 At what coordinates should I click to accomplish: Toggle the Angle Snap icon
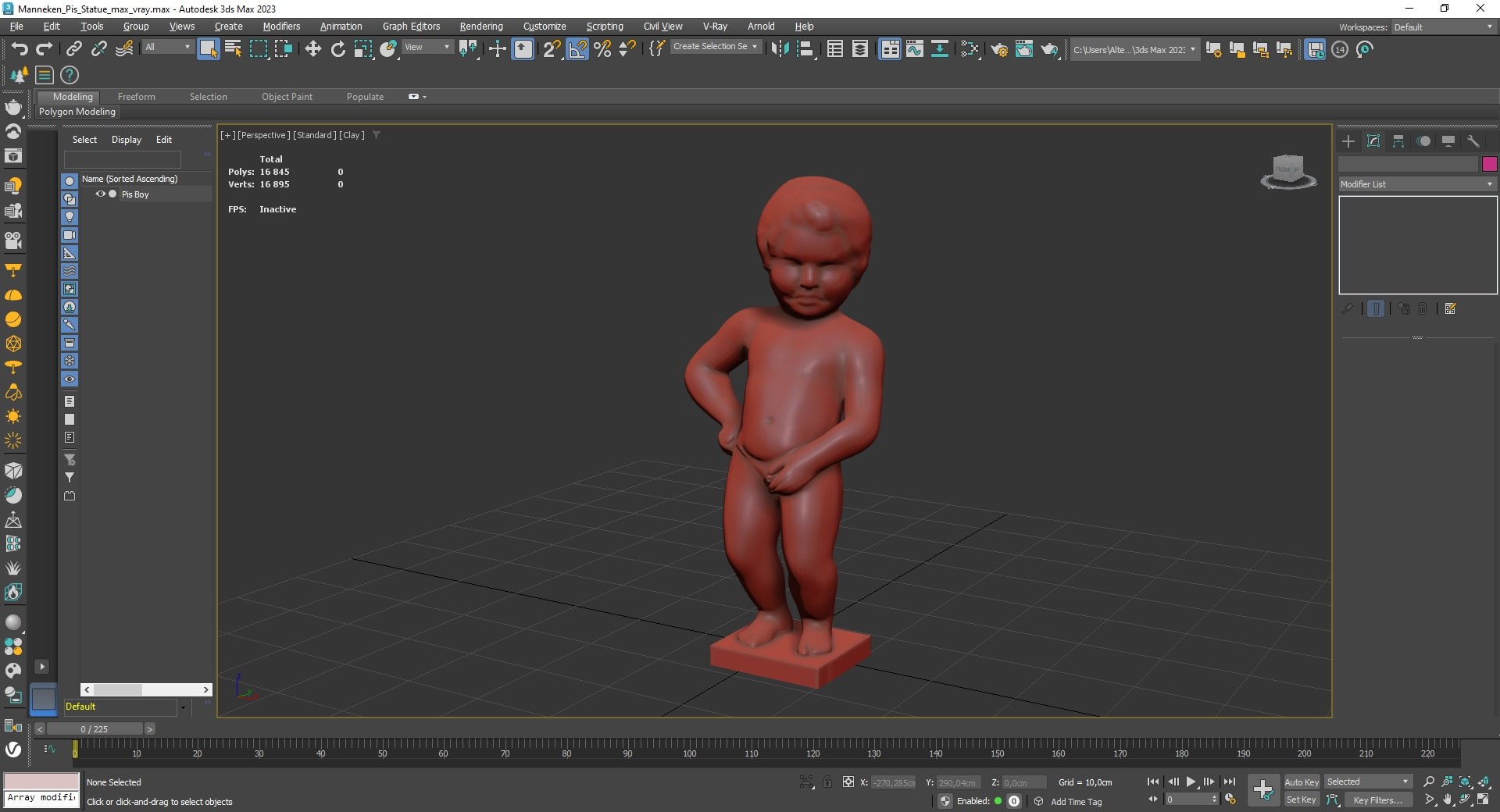[x=577, y=49]
